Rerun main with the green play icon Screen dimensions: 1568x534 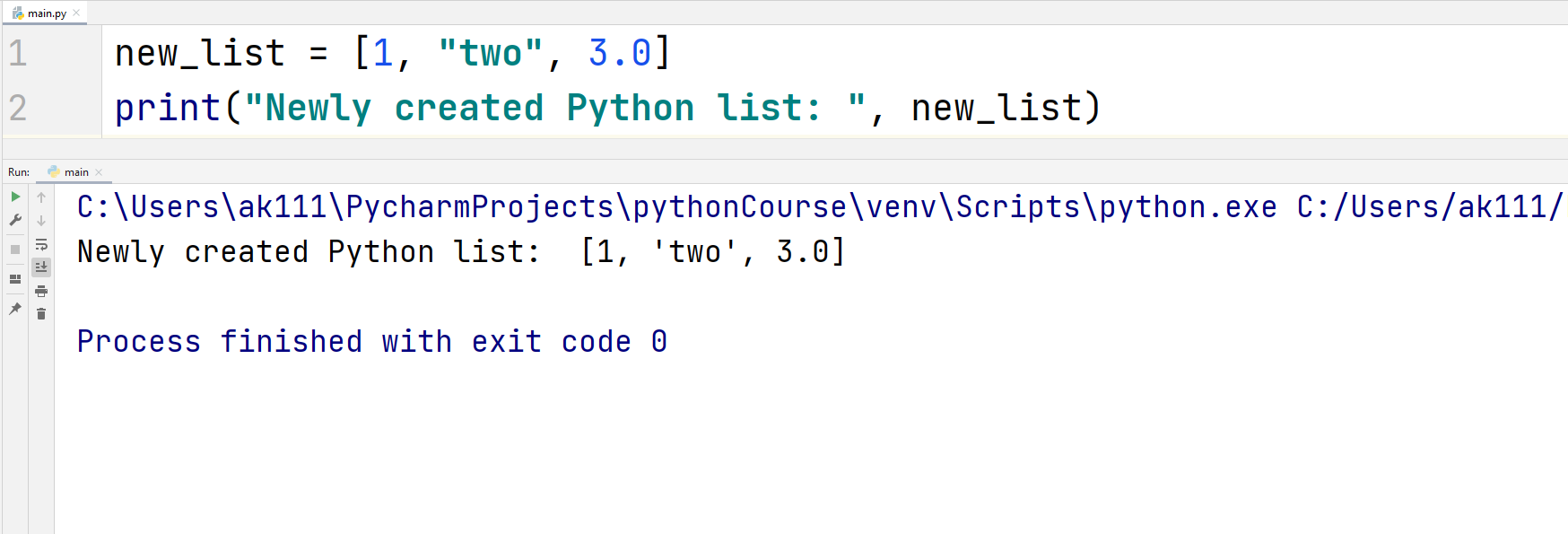click(x=15, y=197)
